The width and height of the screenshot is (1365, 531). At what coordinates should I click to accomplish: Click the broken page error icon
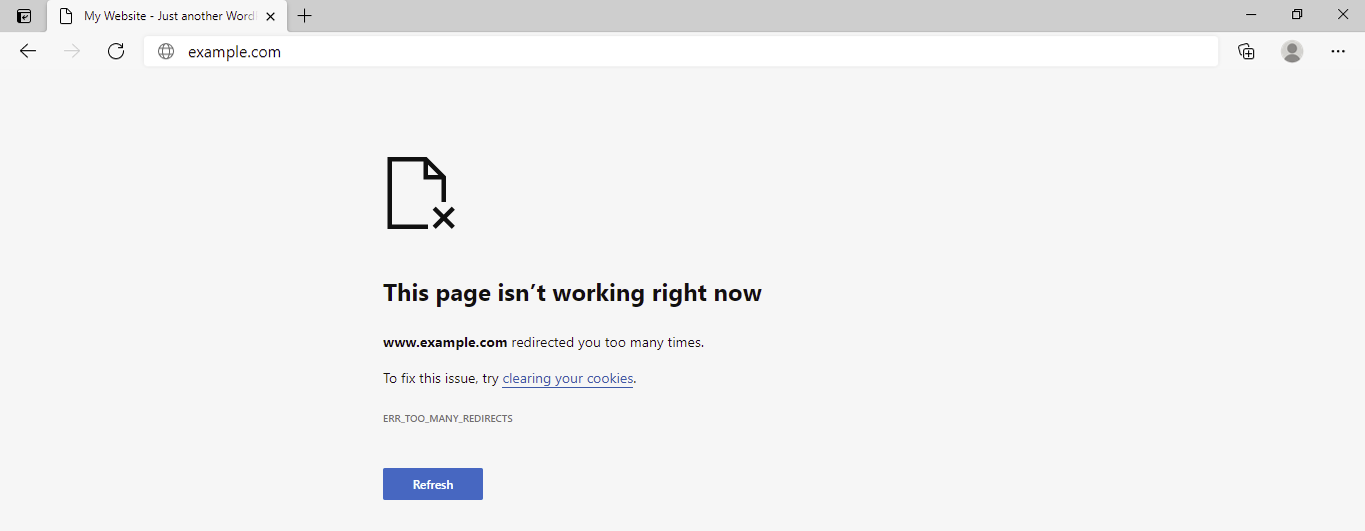[420, 193]
